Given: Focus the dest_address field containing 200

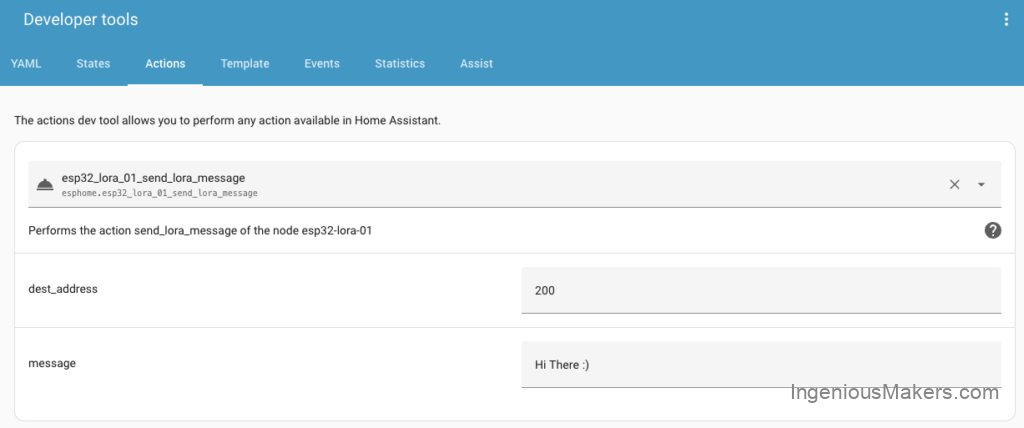Looking at the screenshot, I should [x=760, y=290].
